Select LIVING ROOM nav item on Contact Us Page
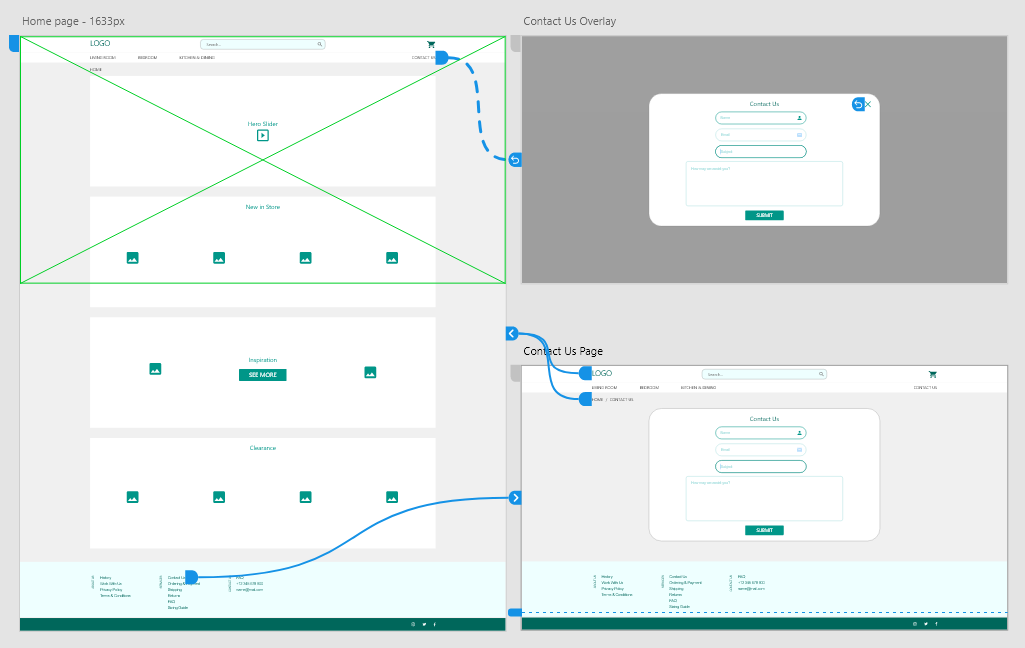 604,388
